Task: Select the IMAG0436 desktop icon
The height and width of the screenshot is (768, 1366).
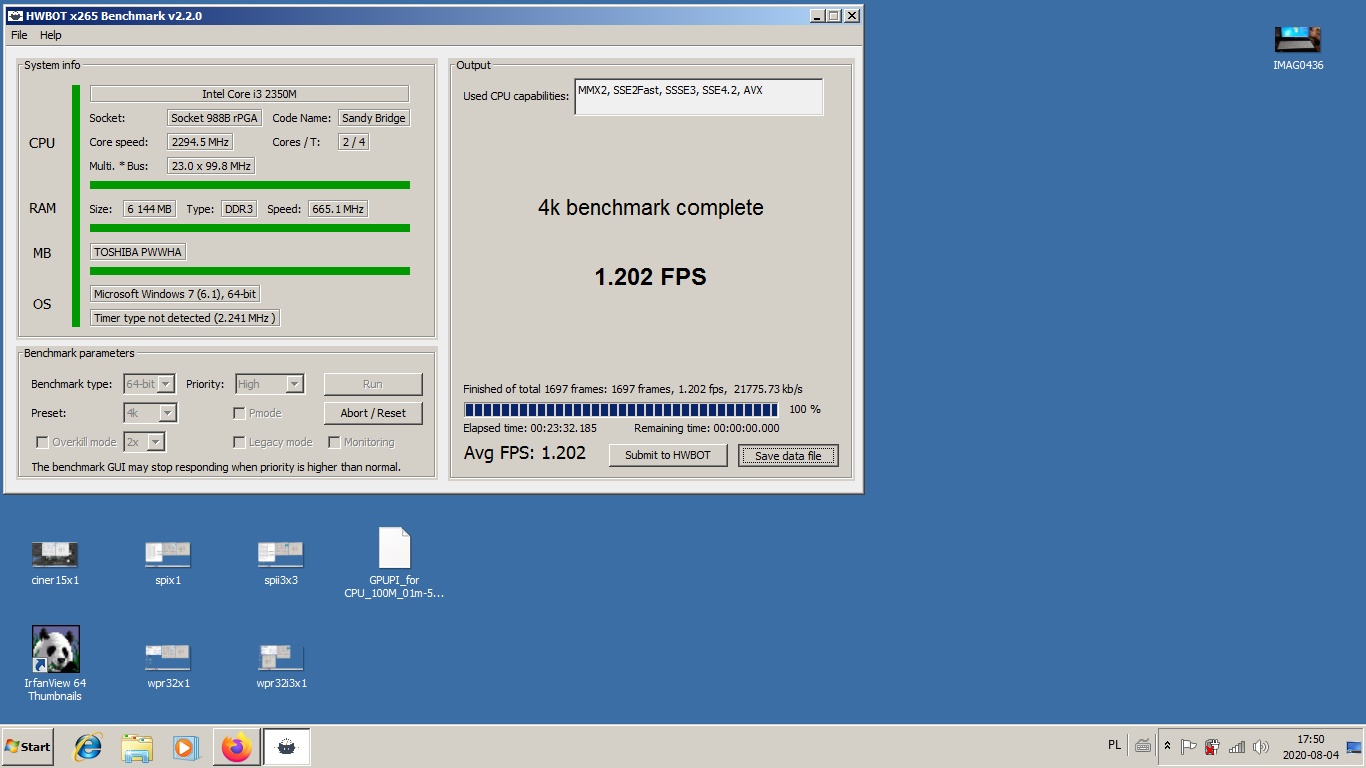Action: tap(1298, 48)
